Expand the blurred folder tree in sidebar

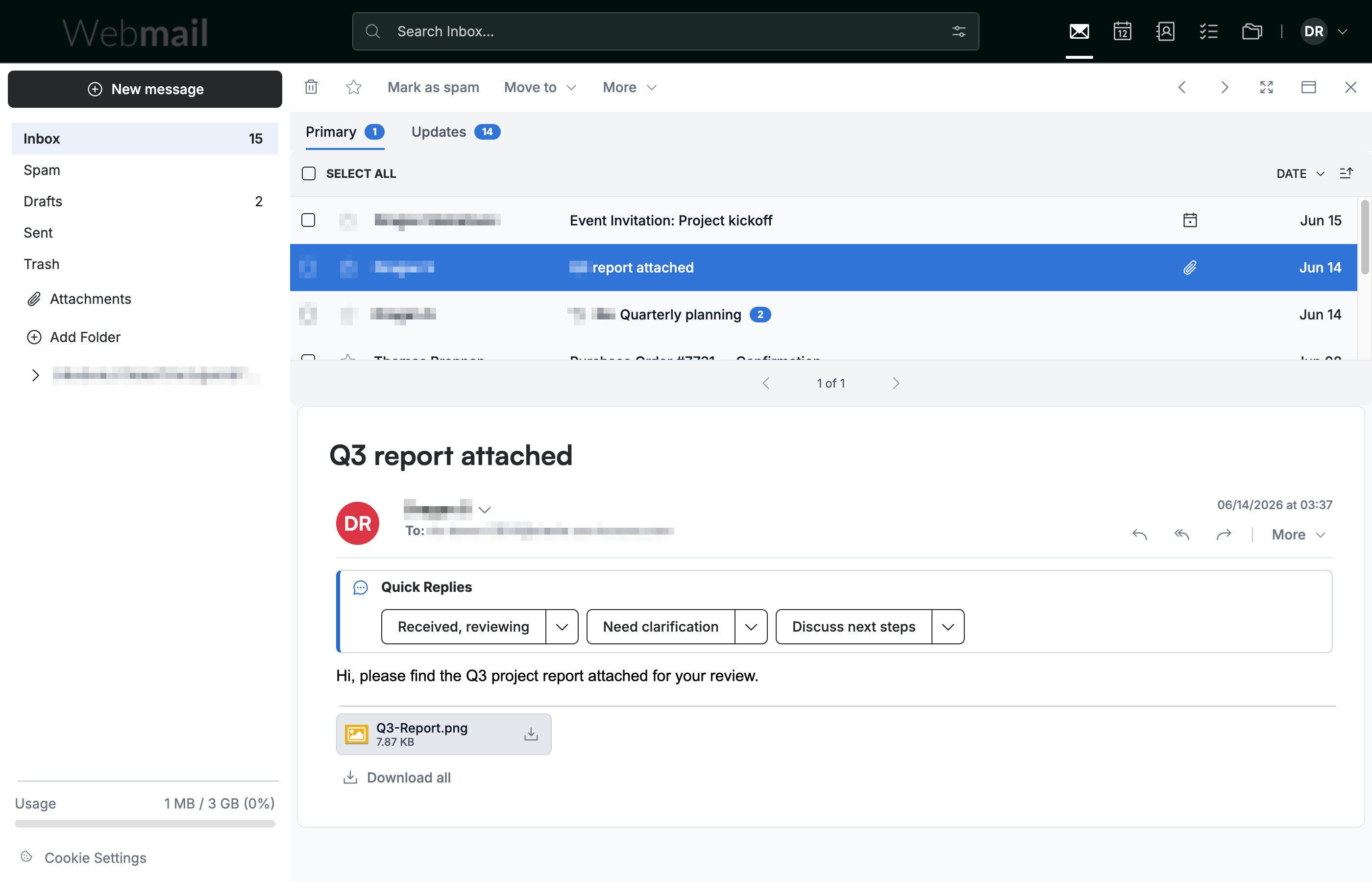pyautogui.click(x=35, y=375)
